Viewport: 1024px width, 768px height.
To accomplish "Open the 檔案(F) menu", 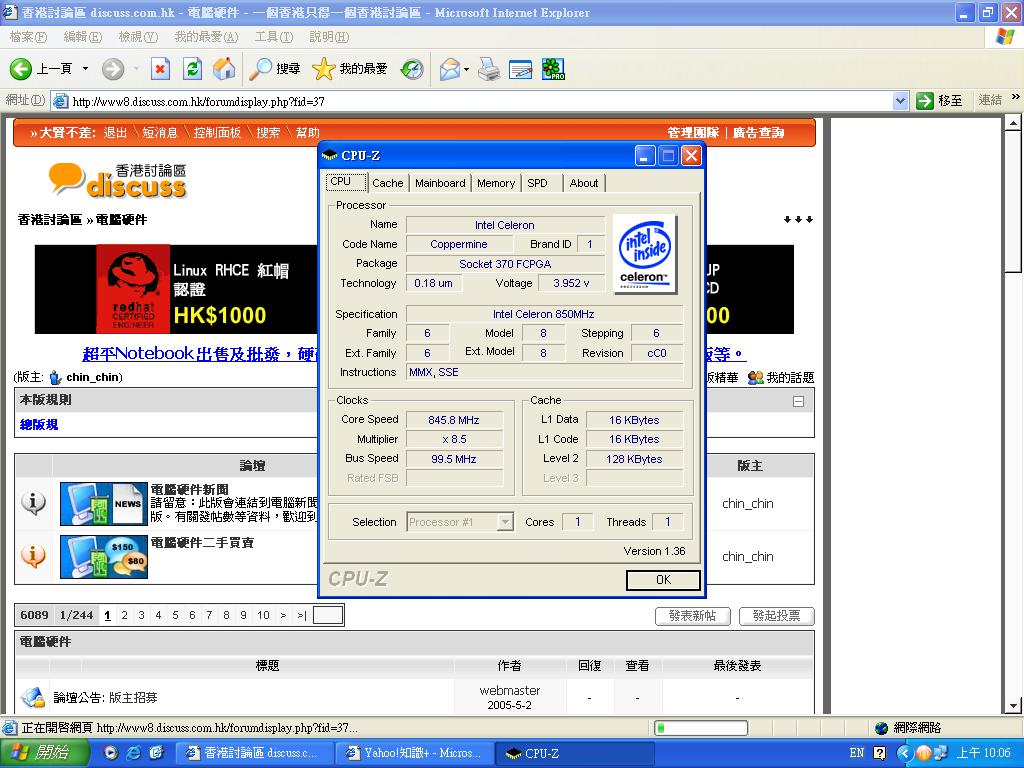I will pyautogui.click(x=28, y=37).
